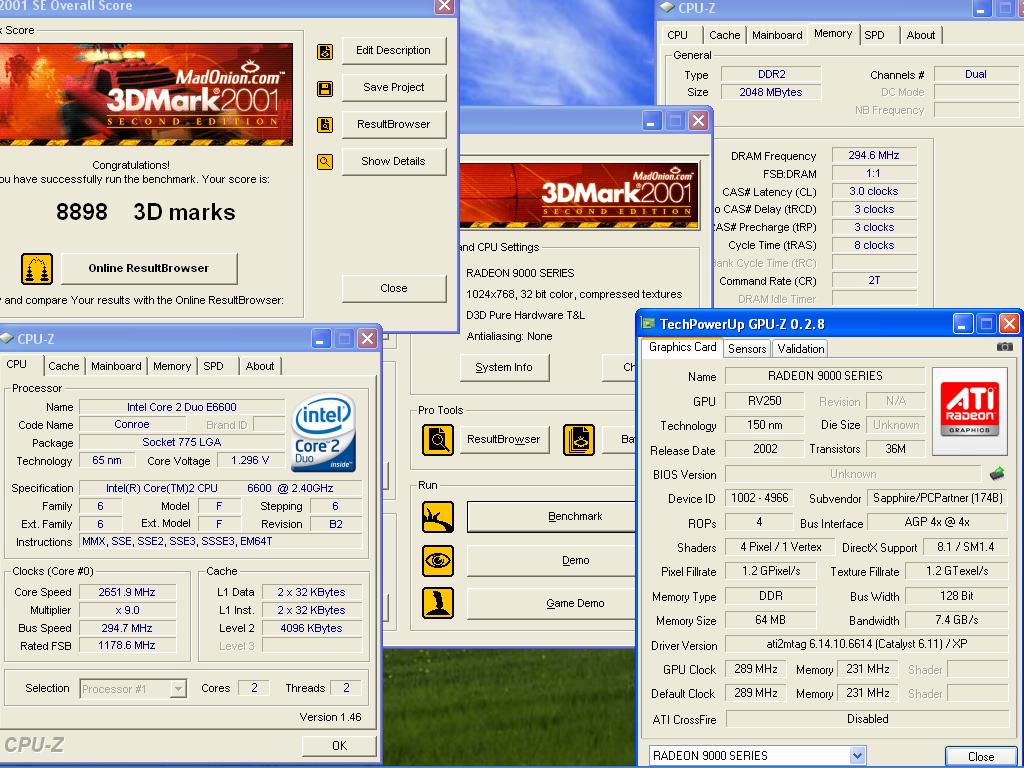Click the Demo eye icon
The width and height of the screenshot is (1024, 768).
(x=438, y=560)
